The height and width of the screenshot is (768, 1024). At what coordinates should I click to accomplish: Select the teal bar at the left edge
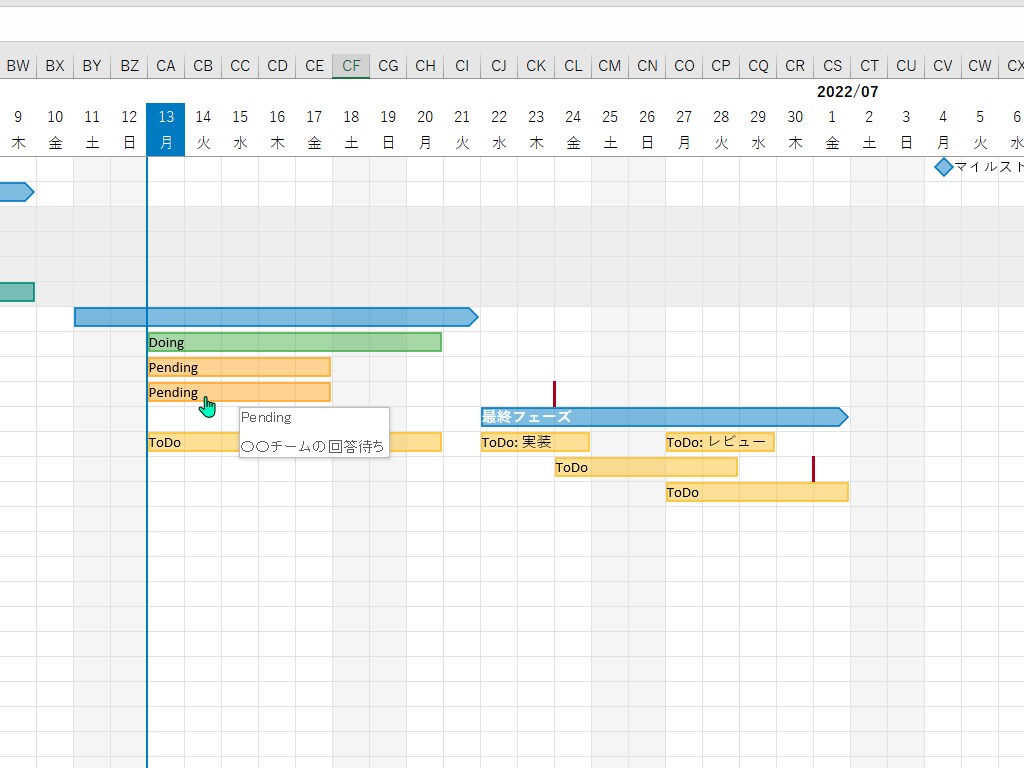[17, 292]
